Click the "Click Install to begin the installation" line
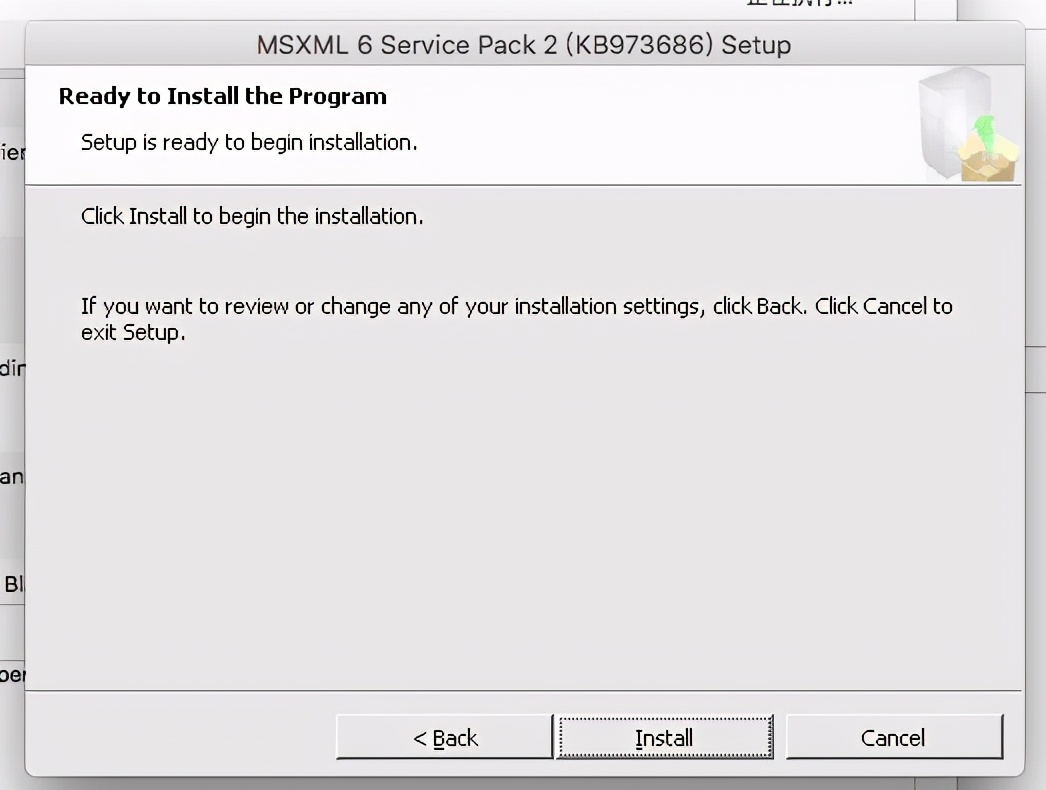The image size is (1046, 790). coord(252,216)
